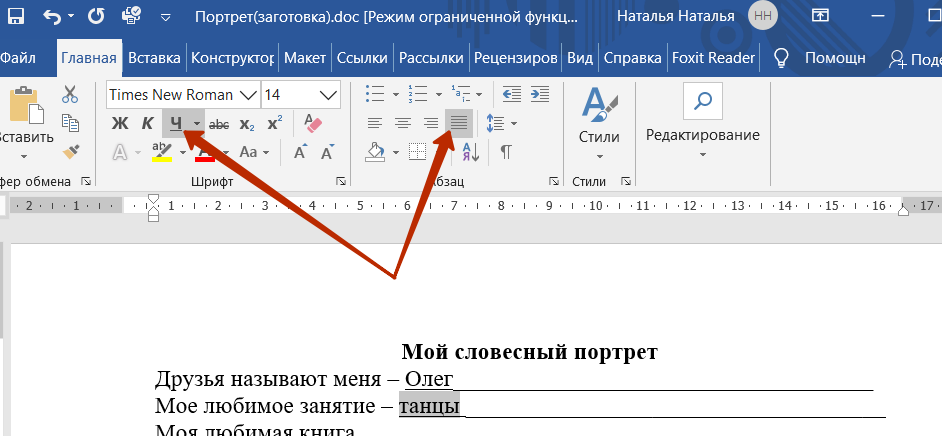Screen dimensions: 942x436
Task: Increase paragraph indent
Action: point(540,94)
